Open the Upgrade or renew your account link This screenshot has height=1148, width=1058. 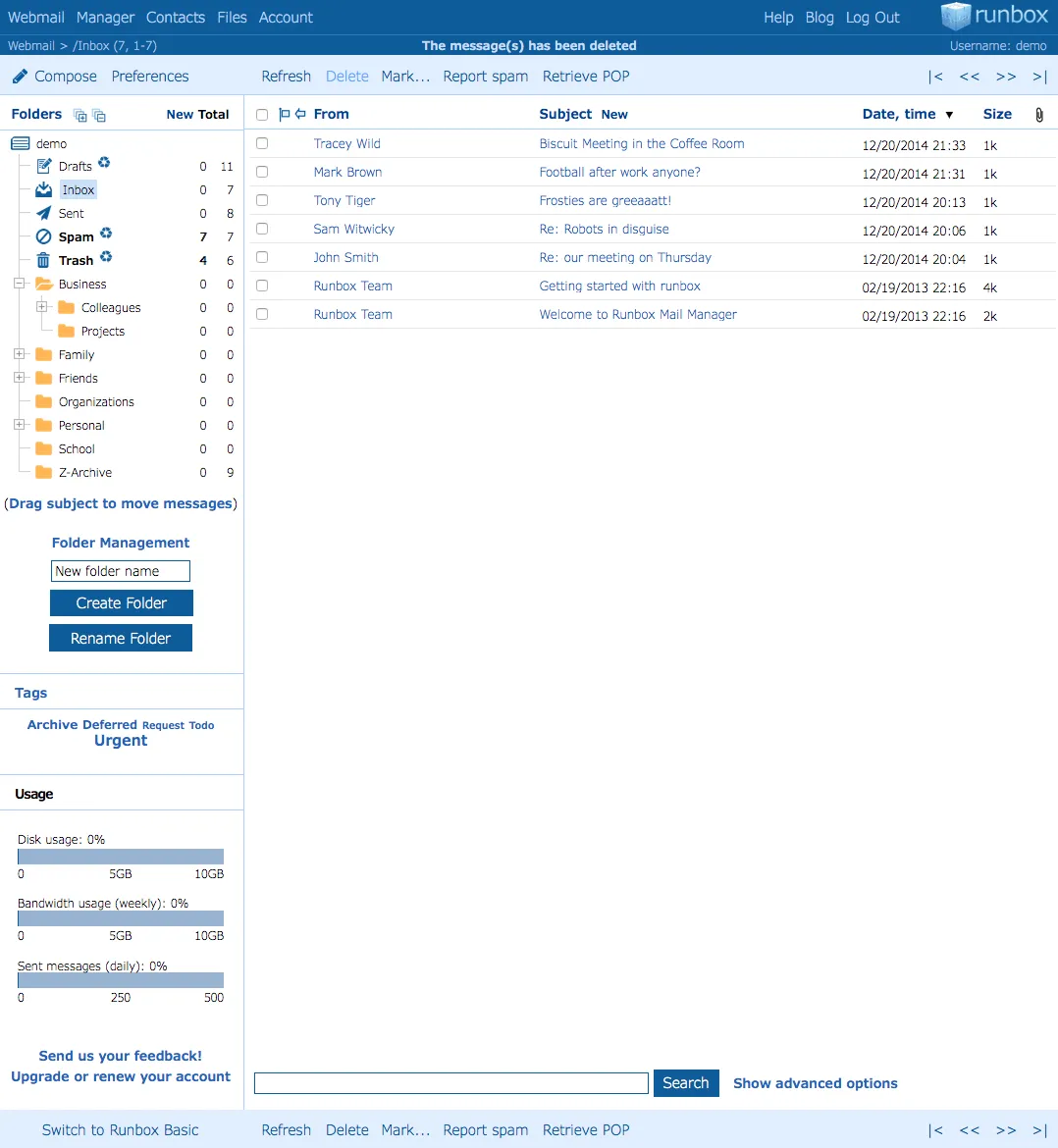pyautogui.click(x=120, y=1076)
